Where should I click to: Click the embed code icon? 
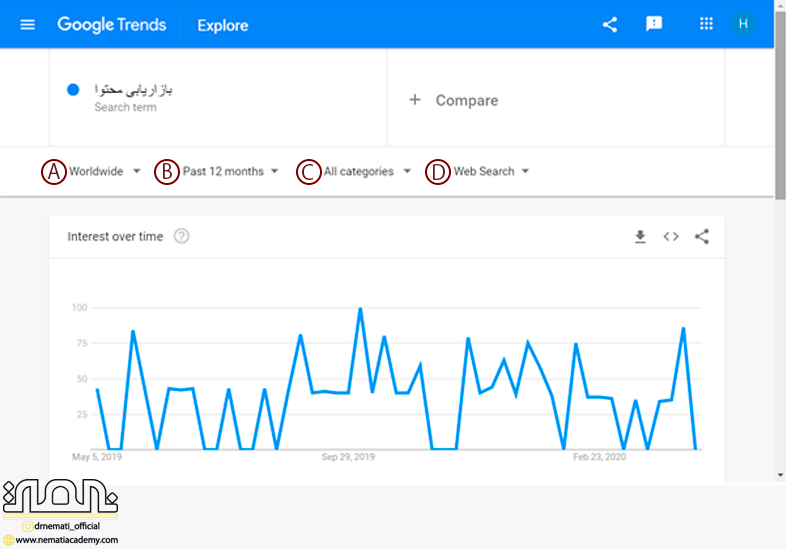pyautogui.click(x=671, y=237)
